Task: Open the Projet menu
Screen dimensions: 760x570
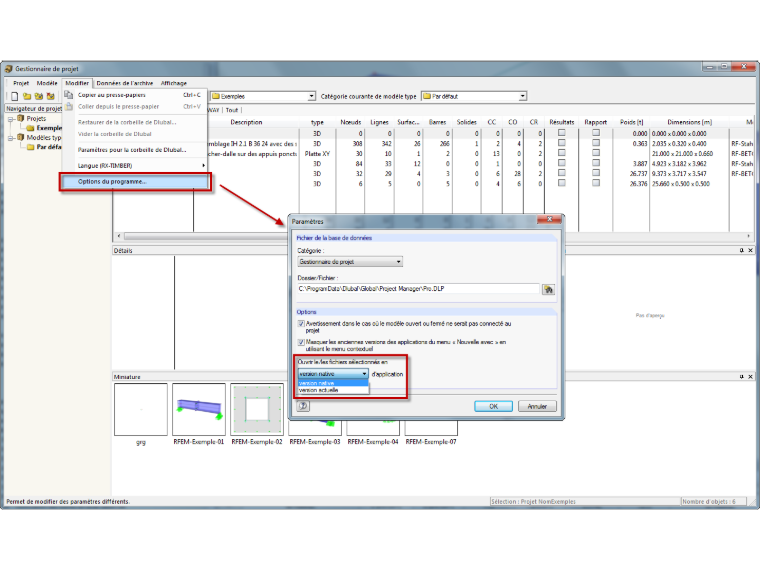Action: point(21,83)
